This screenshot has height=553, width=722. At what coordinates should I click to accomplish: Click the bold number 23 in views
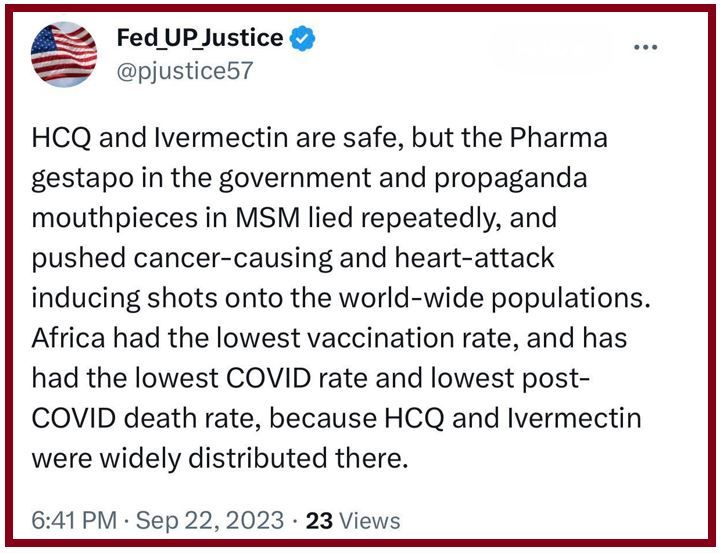tap(318, 521)
